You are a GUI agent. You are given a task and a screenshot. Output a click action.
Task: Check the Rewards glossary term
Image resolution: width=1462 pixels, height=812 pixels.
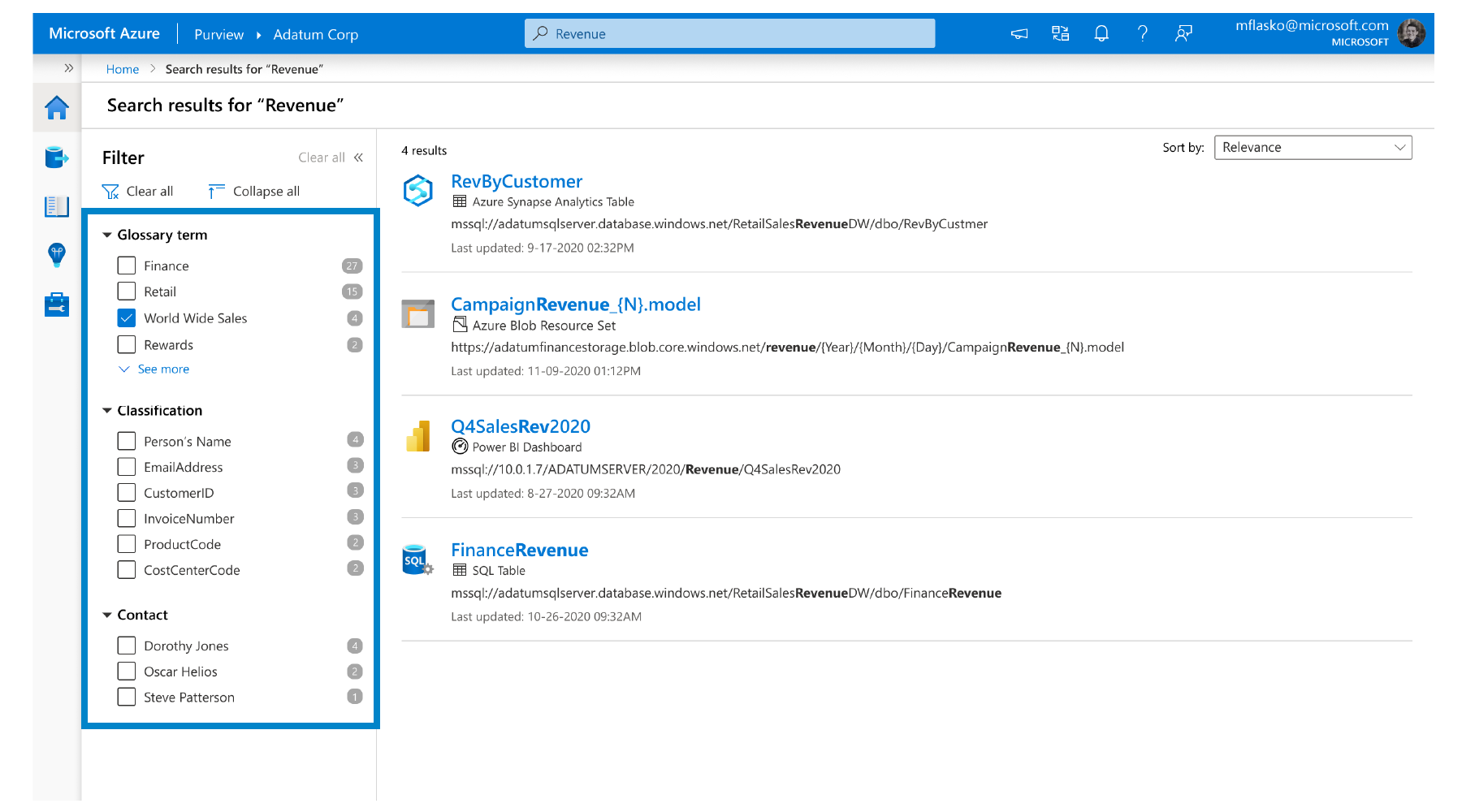(x=127, y=345)
